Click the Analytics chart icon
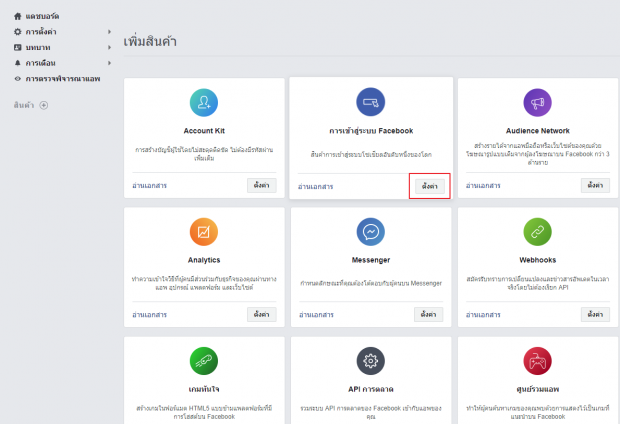The image size is (620, 424). [x=204, y=232]
